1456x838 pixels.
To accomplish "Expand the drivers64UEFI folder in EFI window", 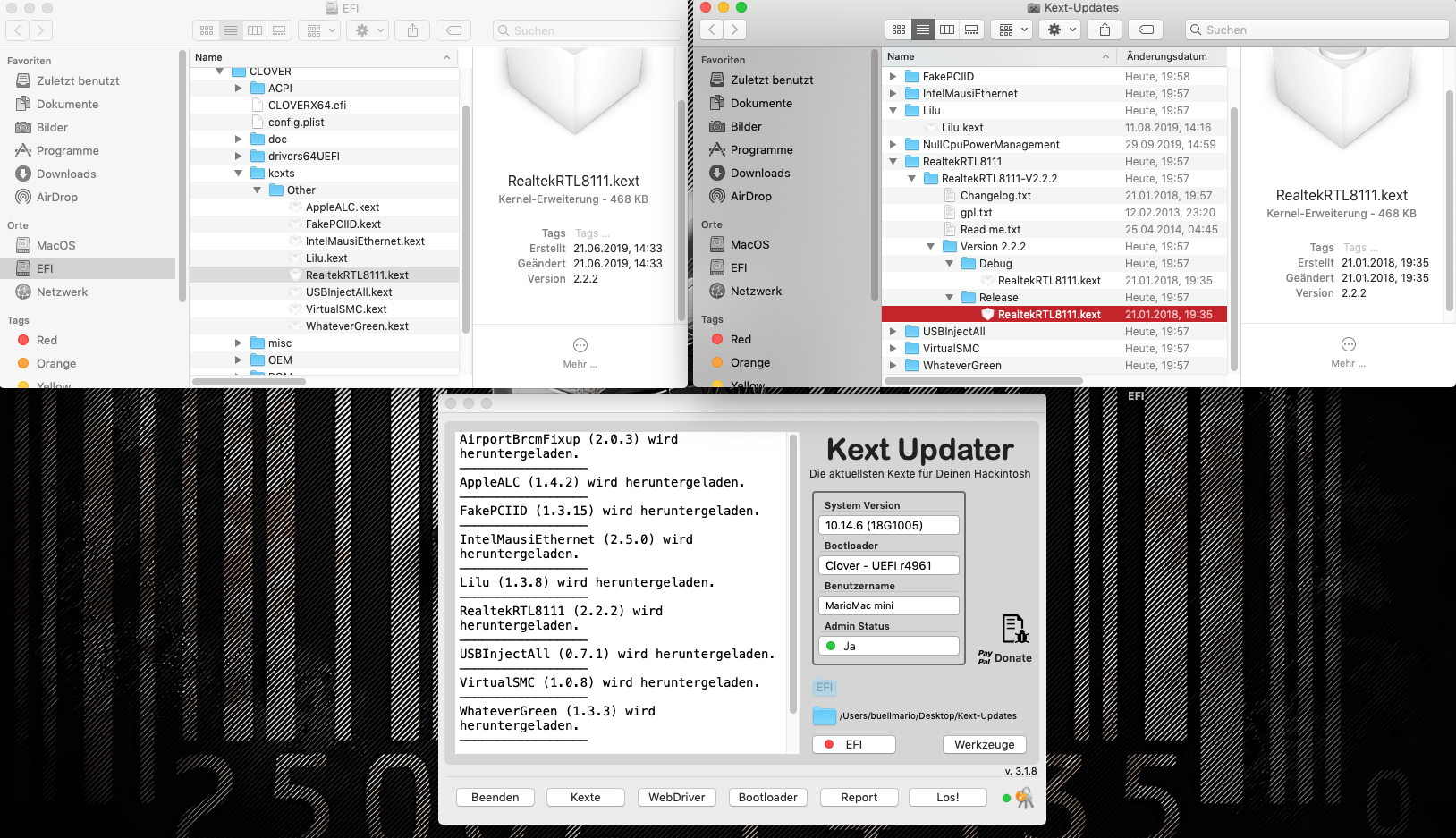I will pyautogui.click(x=238, y=157).
